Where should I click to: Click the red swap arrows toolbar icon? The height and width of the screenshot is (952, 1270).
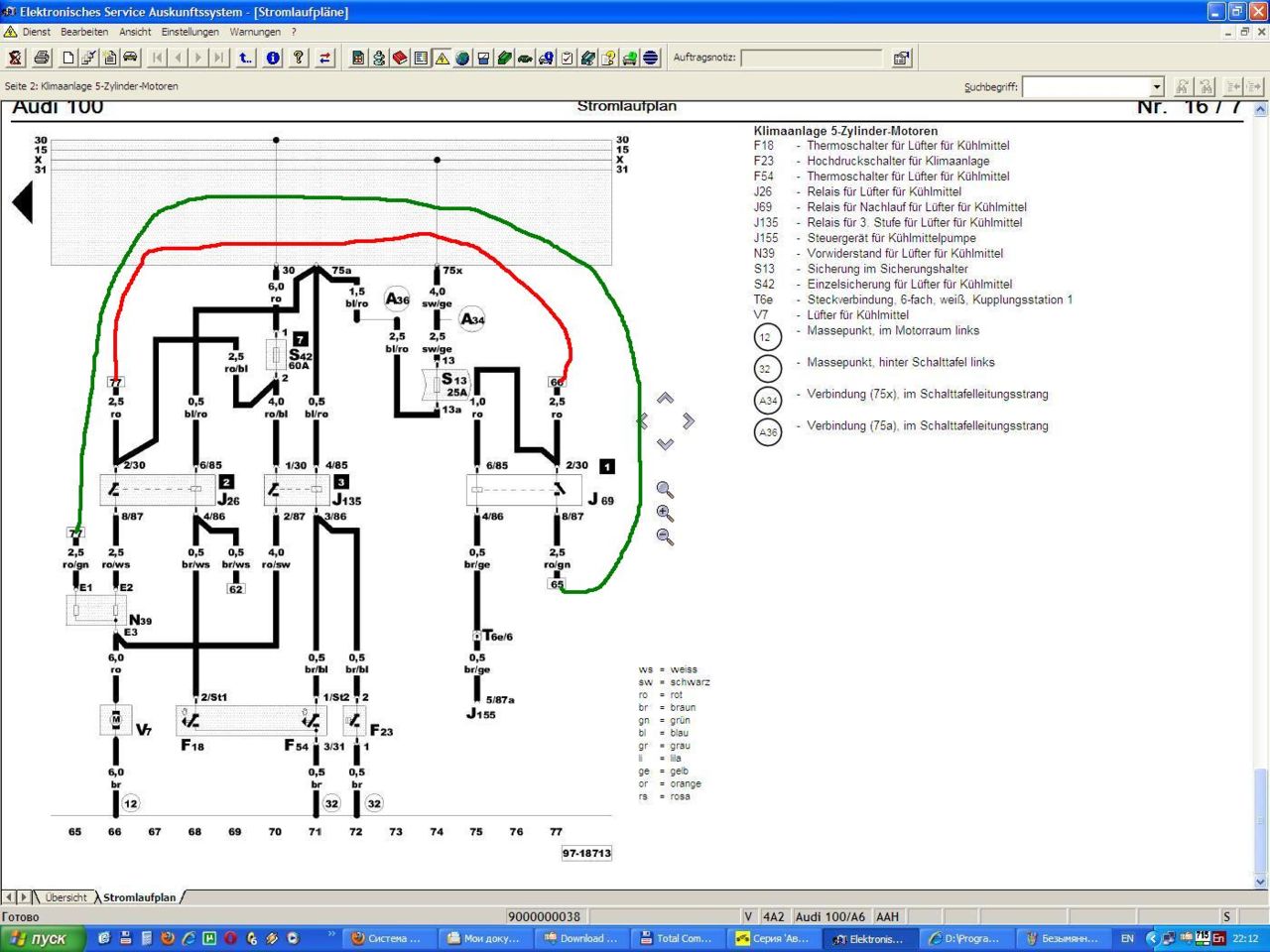(x=324, y=58)
